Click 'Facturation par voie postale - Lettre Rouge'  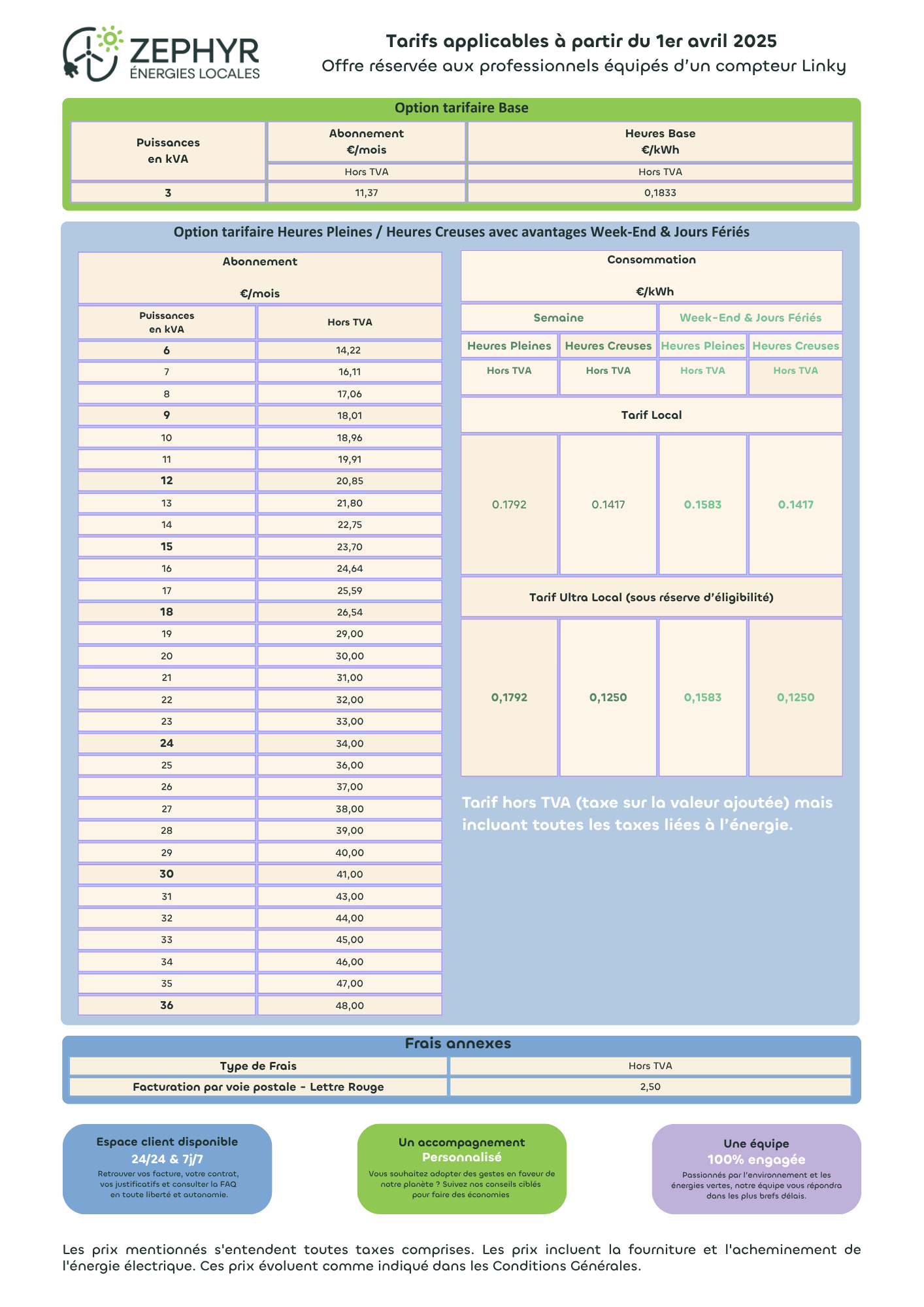[258, 1087]
